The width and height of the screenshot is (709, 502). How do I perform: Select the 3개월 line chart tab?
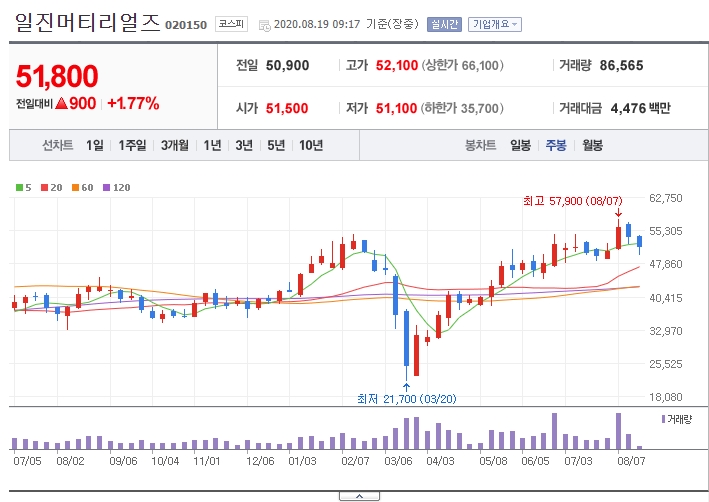coord(175,145)
